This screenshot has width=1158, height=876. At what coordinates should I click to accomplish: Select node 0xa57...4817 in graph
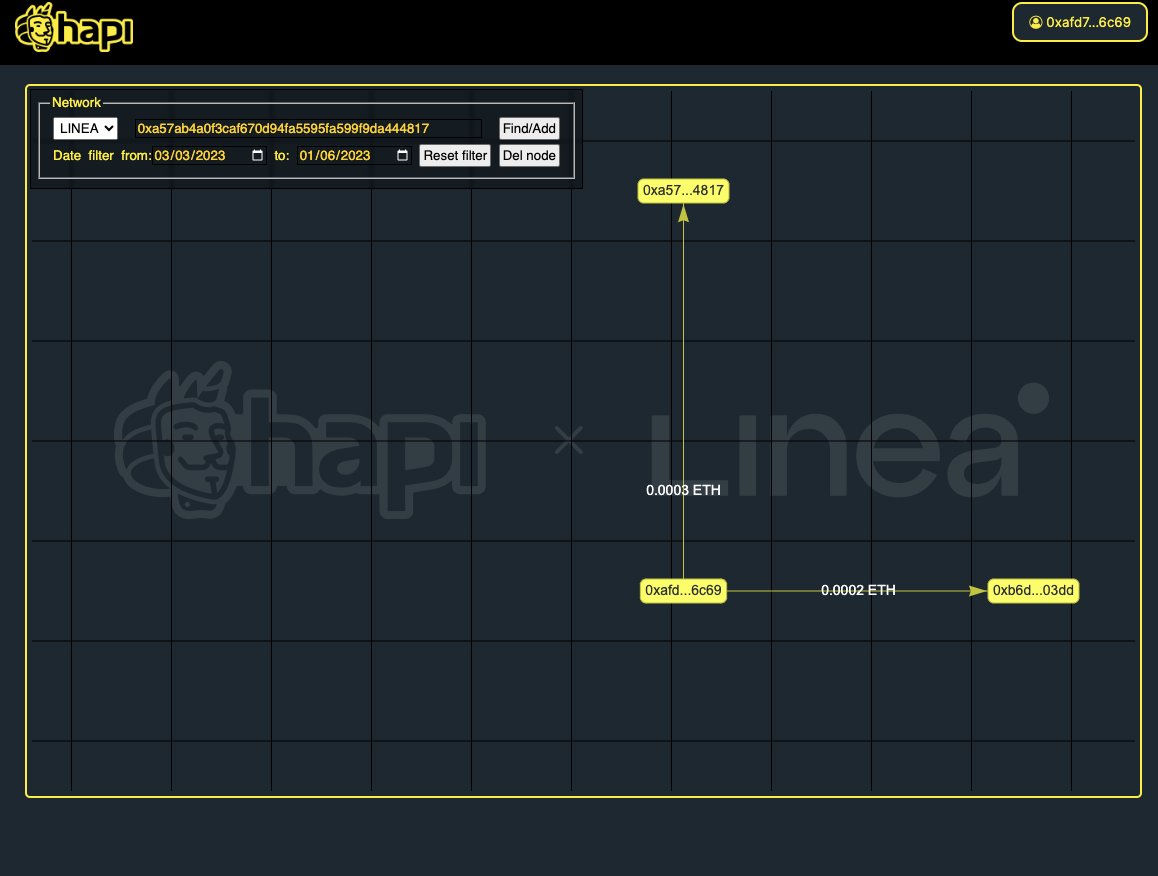[683, 191]
